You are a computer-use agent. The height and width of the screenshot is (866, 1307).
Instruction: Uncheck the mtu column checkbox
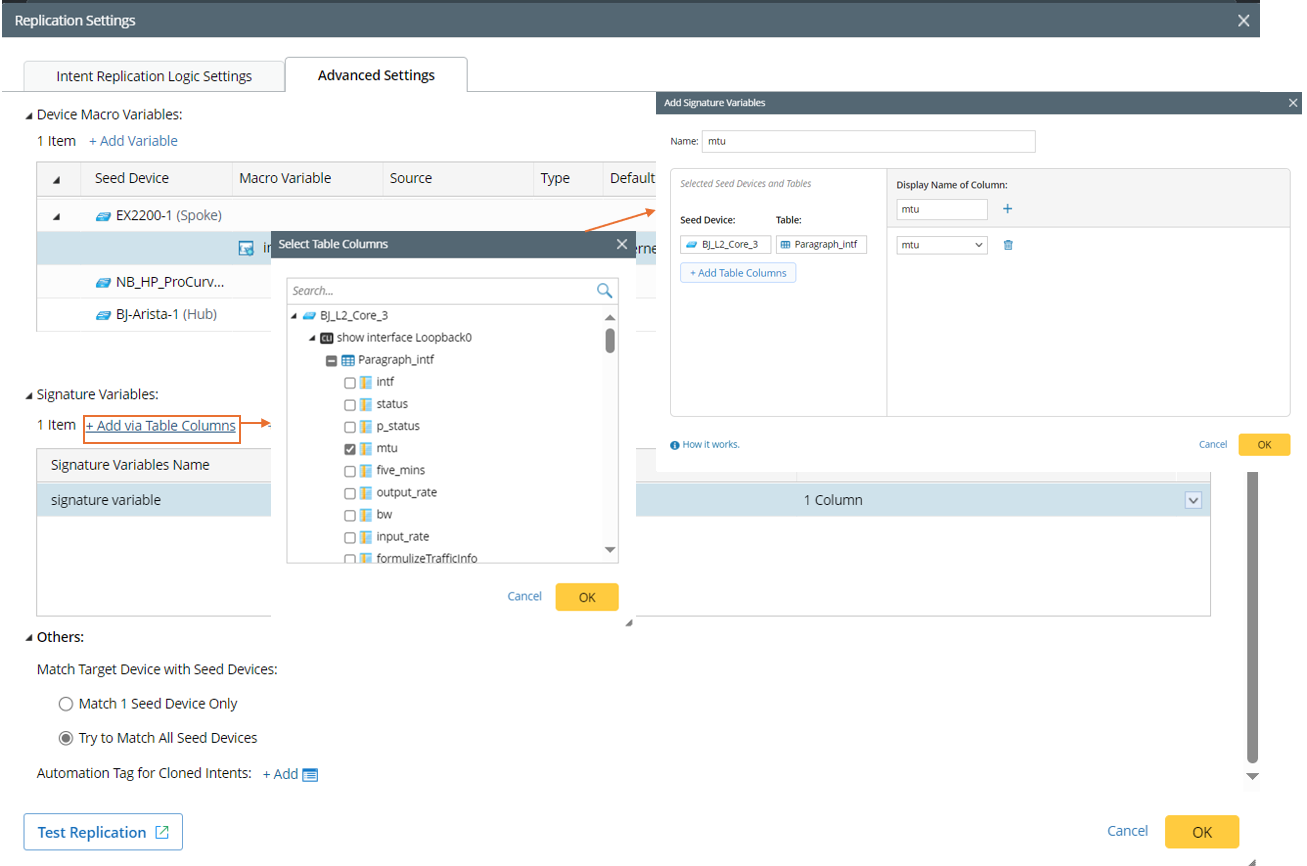349,449
